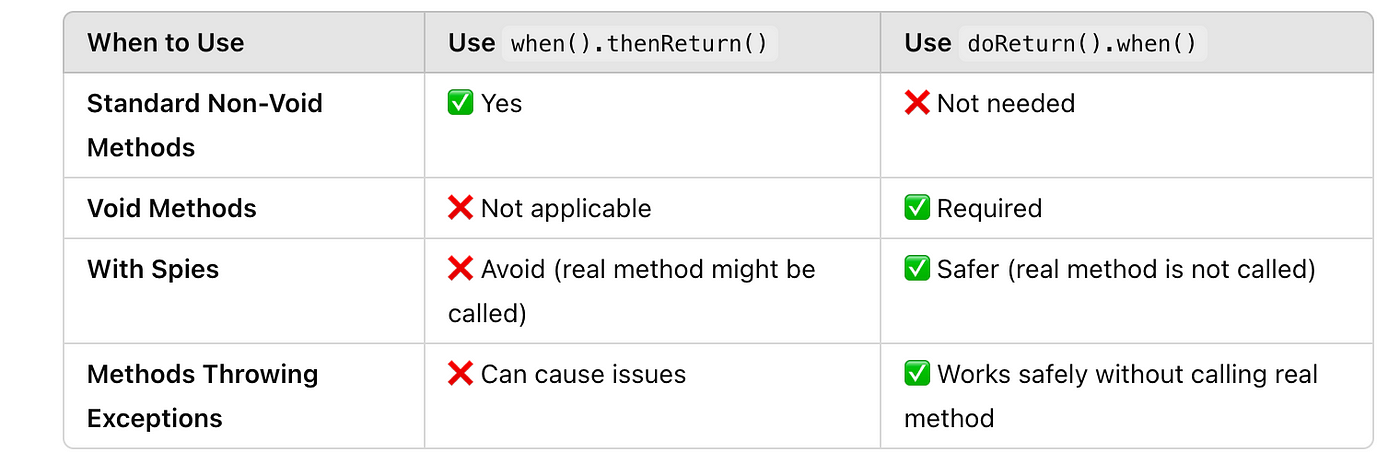Click red X next to Can cause issues

[x=461, y=374]
